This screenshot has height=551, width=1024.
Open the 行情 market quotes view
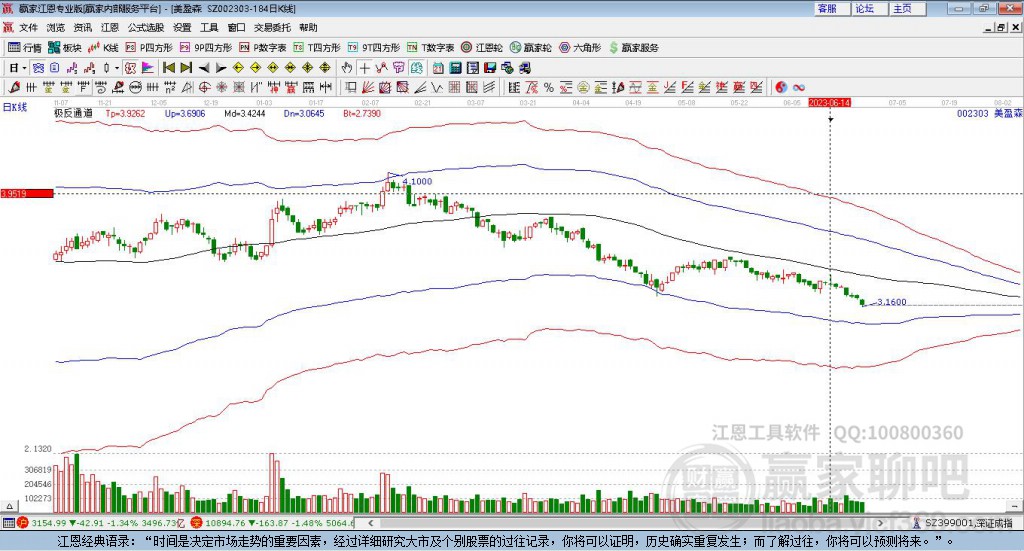[x=24, y=48]
